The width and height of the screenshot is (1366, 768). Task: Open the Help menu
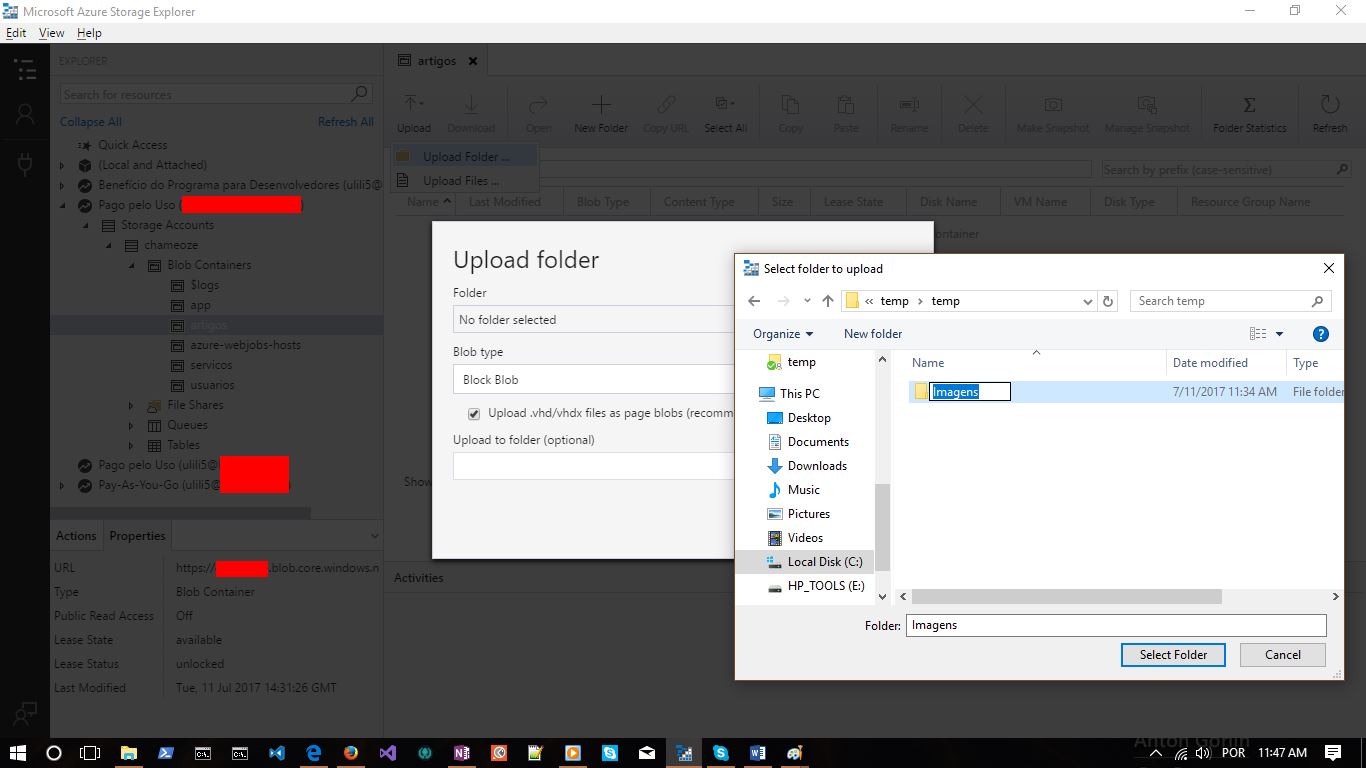(x=89, y=33)
